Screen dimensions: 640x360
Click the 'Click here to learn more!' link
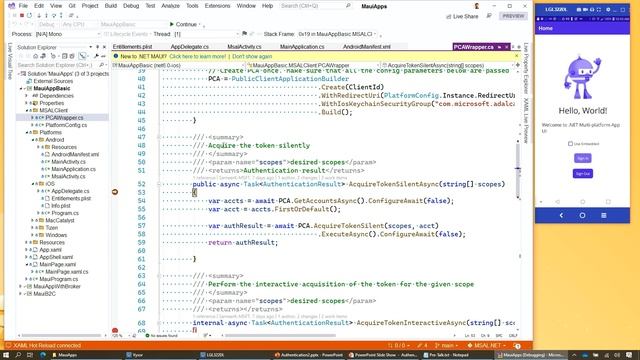click(x=198, y=56)
